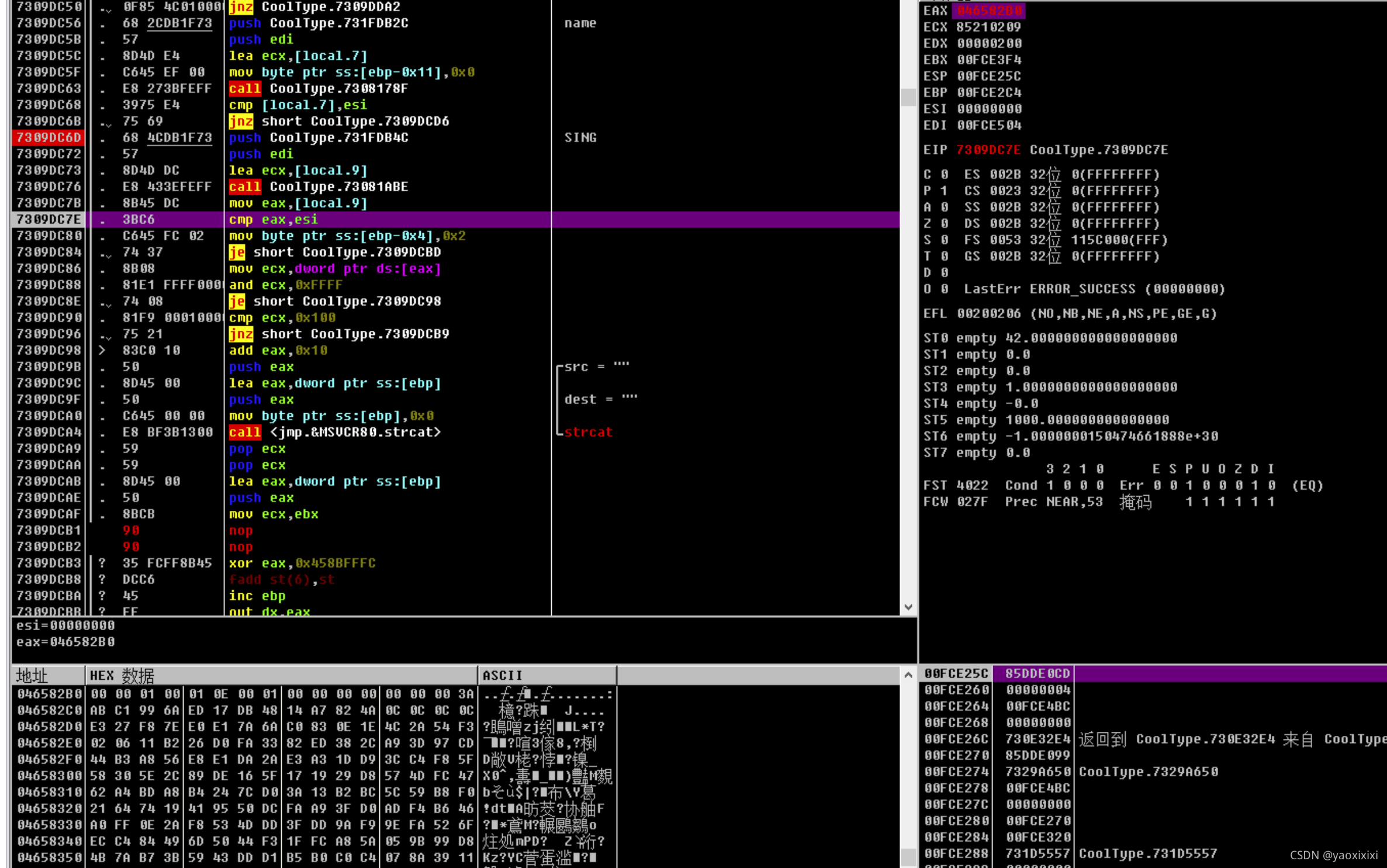Image resolution: width=1387 pixels, height=868 pixels.
Task: Select the top stack entry 85DDE0CD
Action: (1036, 673)
